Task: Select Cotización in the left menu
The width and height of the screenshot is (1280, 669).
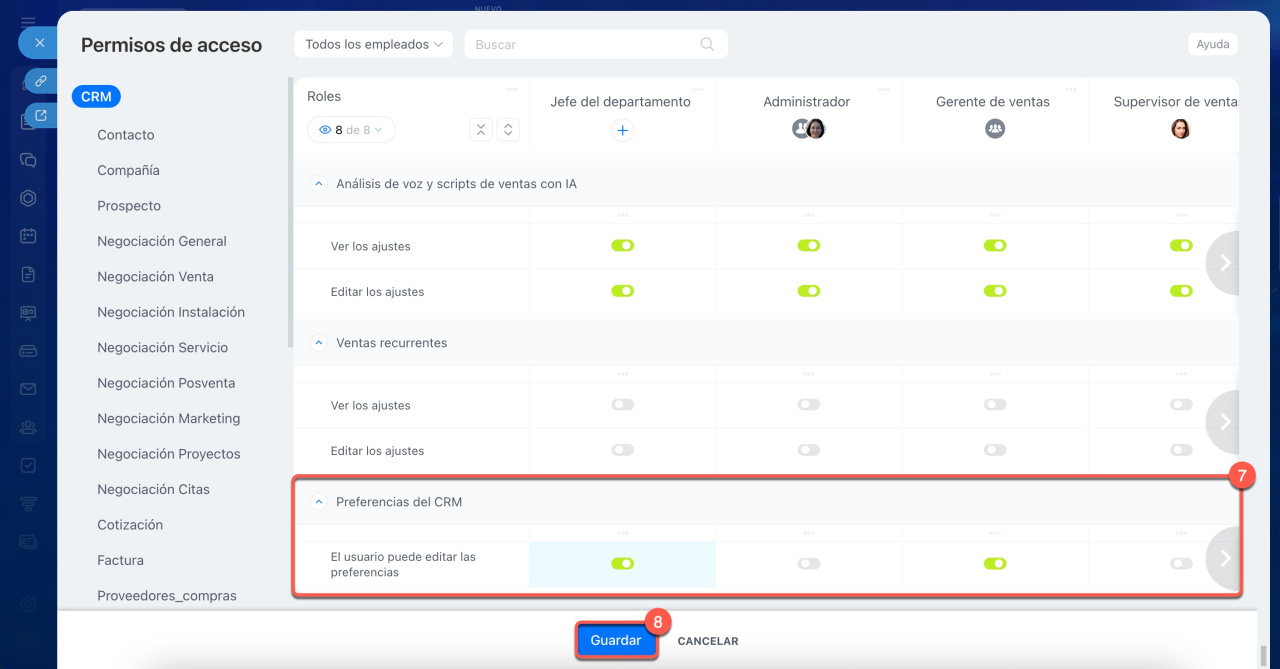Action: point(130,525)
